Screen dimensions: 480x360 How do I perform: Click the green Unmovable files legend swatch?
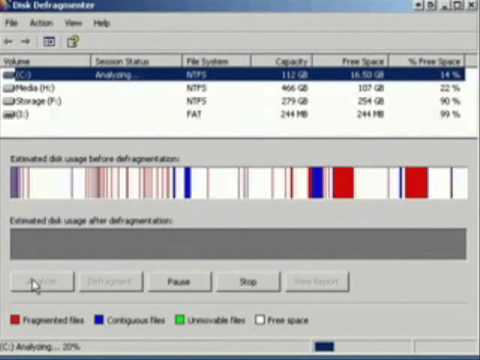(x=180, y=320)
